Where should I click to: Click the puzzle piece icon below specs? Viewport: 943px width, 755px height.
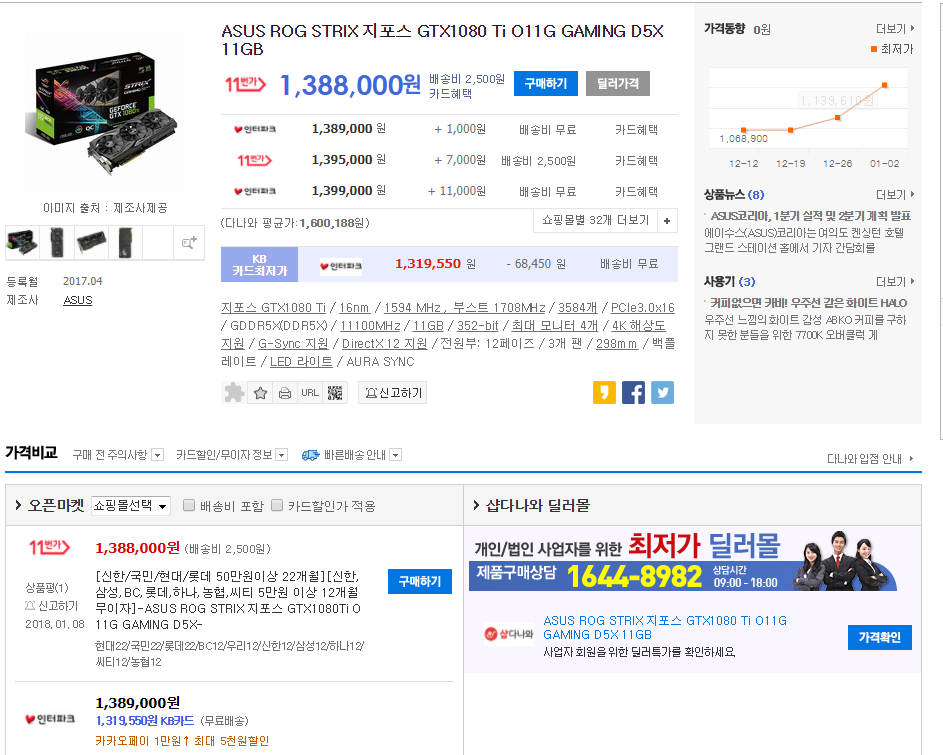click(234, 393)
